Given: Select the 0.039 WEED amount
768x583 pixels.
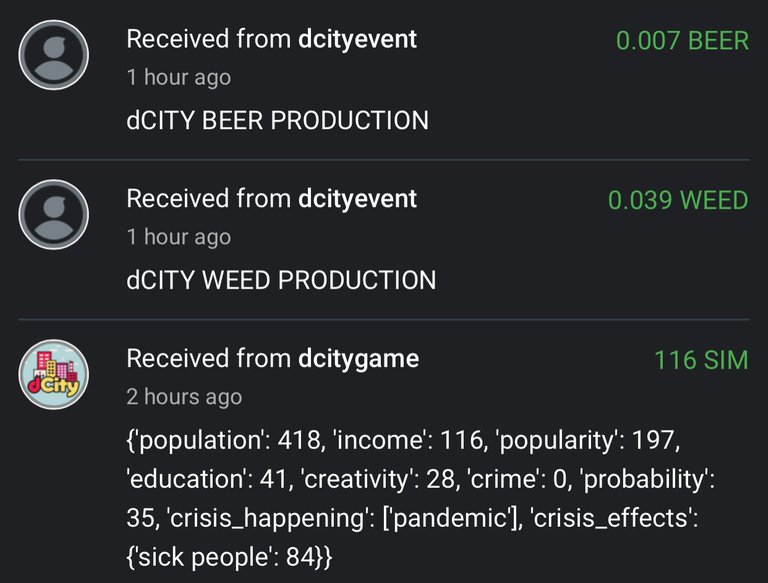Looking at the screenshot, I should pos(678,200).
